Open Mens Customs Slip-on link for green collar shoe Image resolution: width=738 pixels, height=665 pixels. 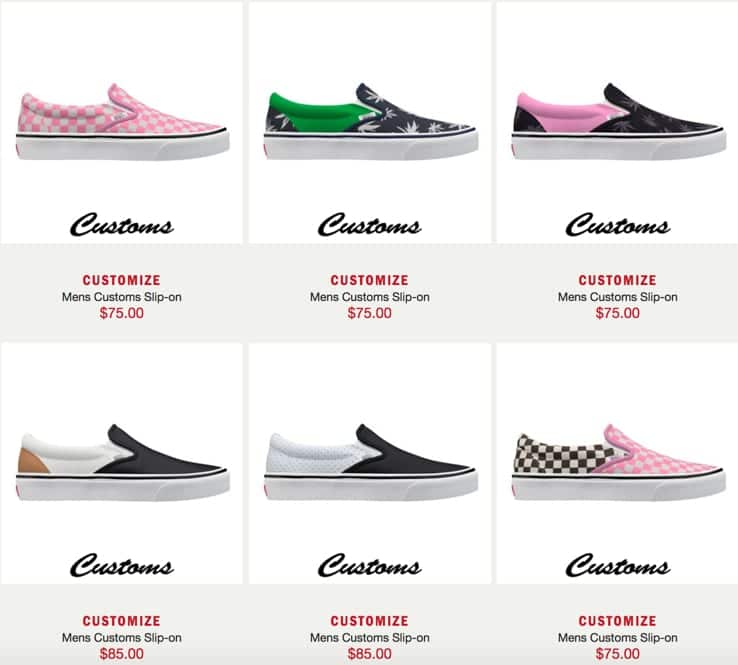pos(369,297)
